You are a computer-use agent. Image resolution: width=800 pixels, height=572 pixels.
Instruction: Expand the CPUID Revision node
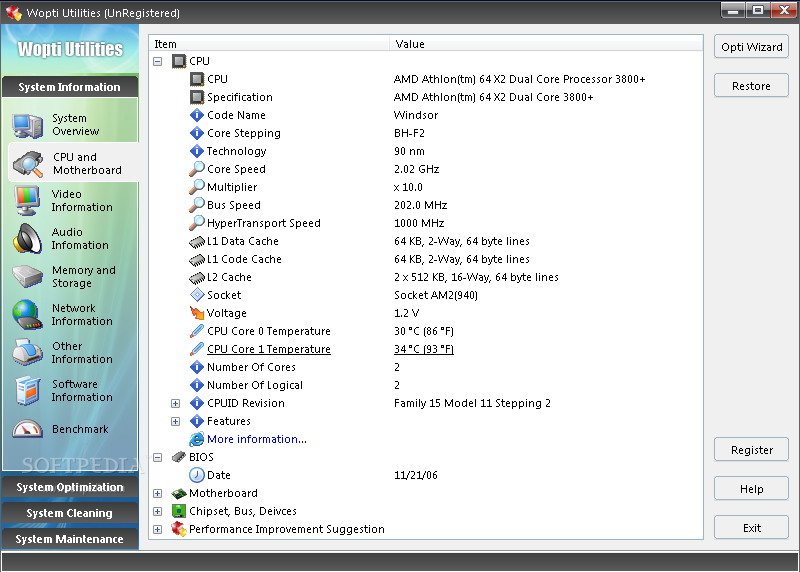176,404
